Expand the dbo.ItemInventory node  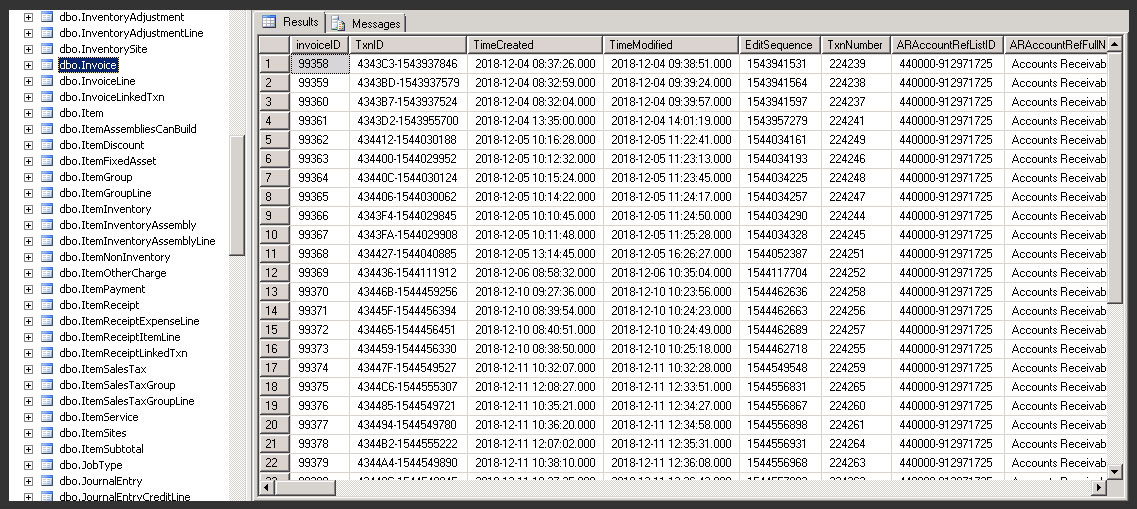click(x=28, y=209)
